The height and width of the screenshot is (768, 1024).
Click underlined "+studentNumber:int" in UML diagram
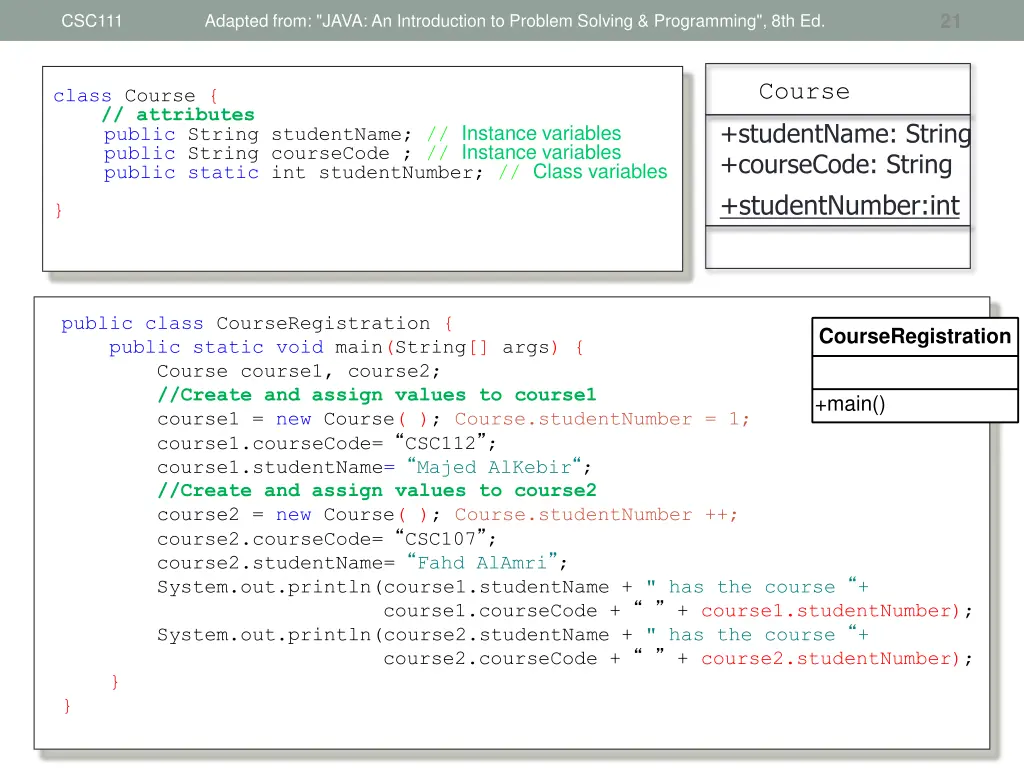(x=840, y=206)
